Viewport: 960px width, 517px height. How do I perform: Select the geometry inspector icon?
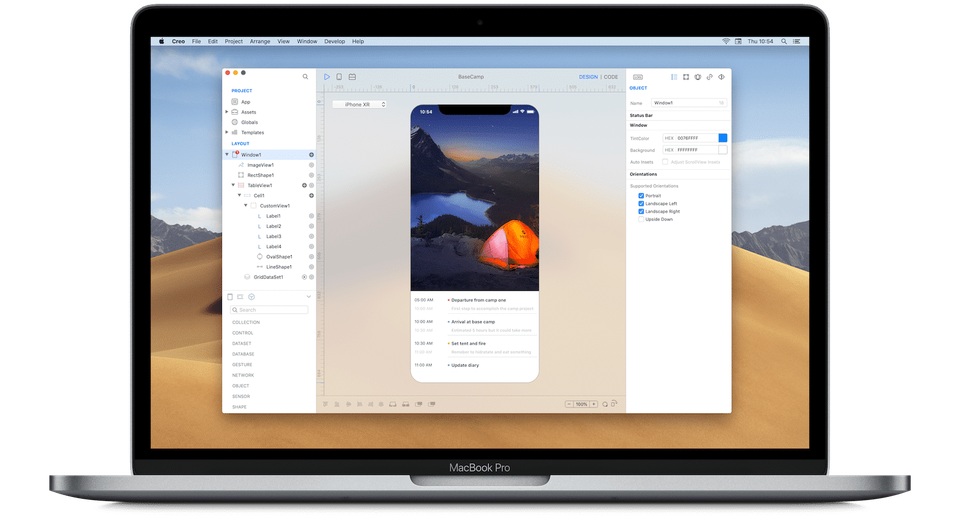click(685, 77)
